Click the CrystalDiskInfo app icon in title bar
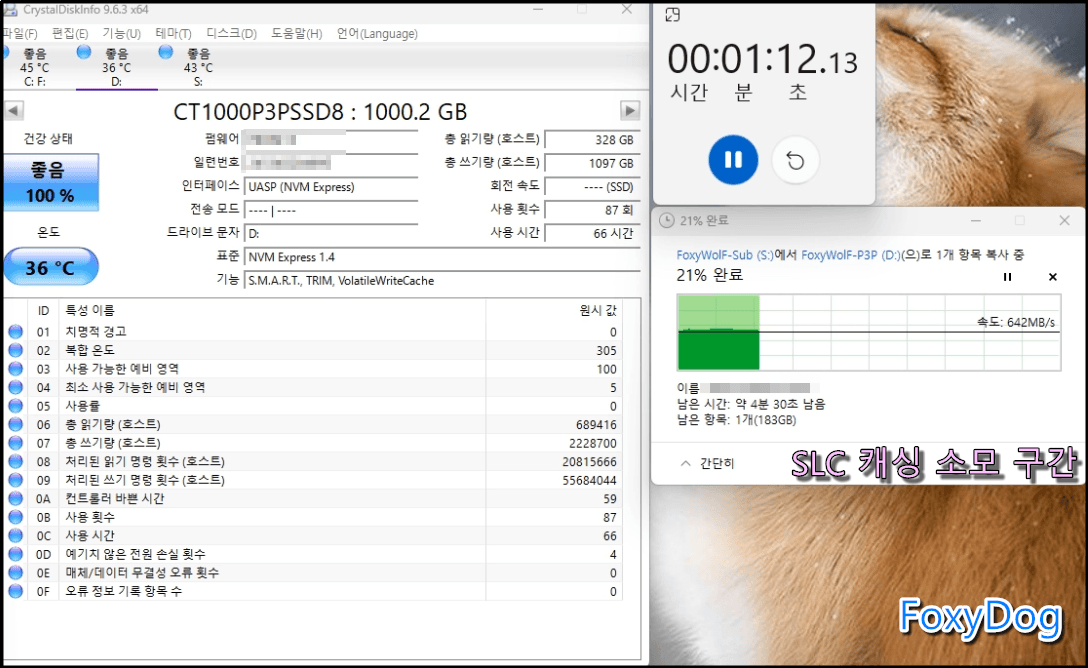 coord(10,9)
